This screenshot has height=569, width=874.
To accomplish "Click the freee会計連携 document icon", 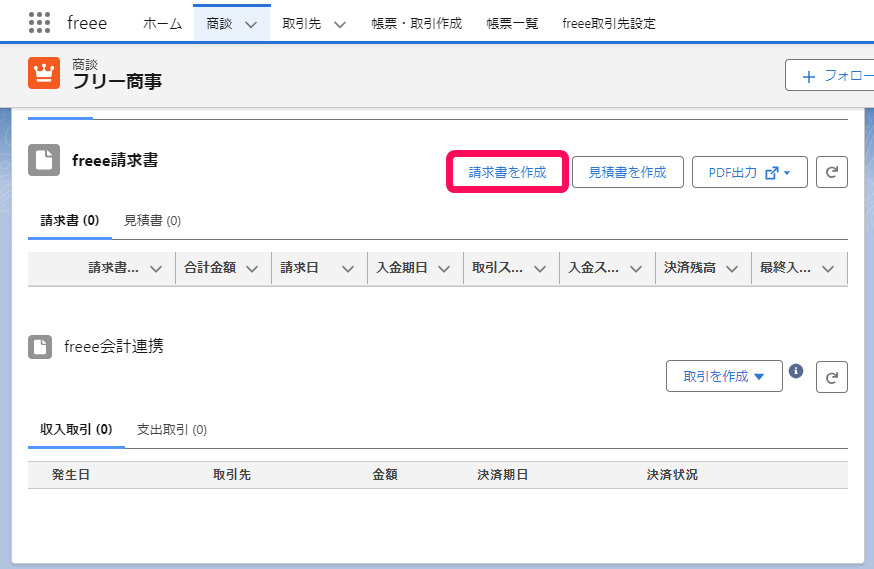I will coord(40,347).
